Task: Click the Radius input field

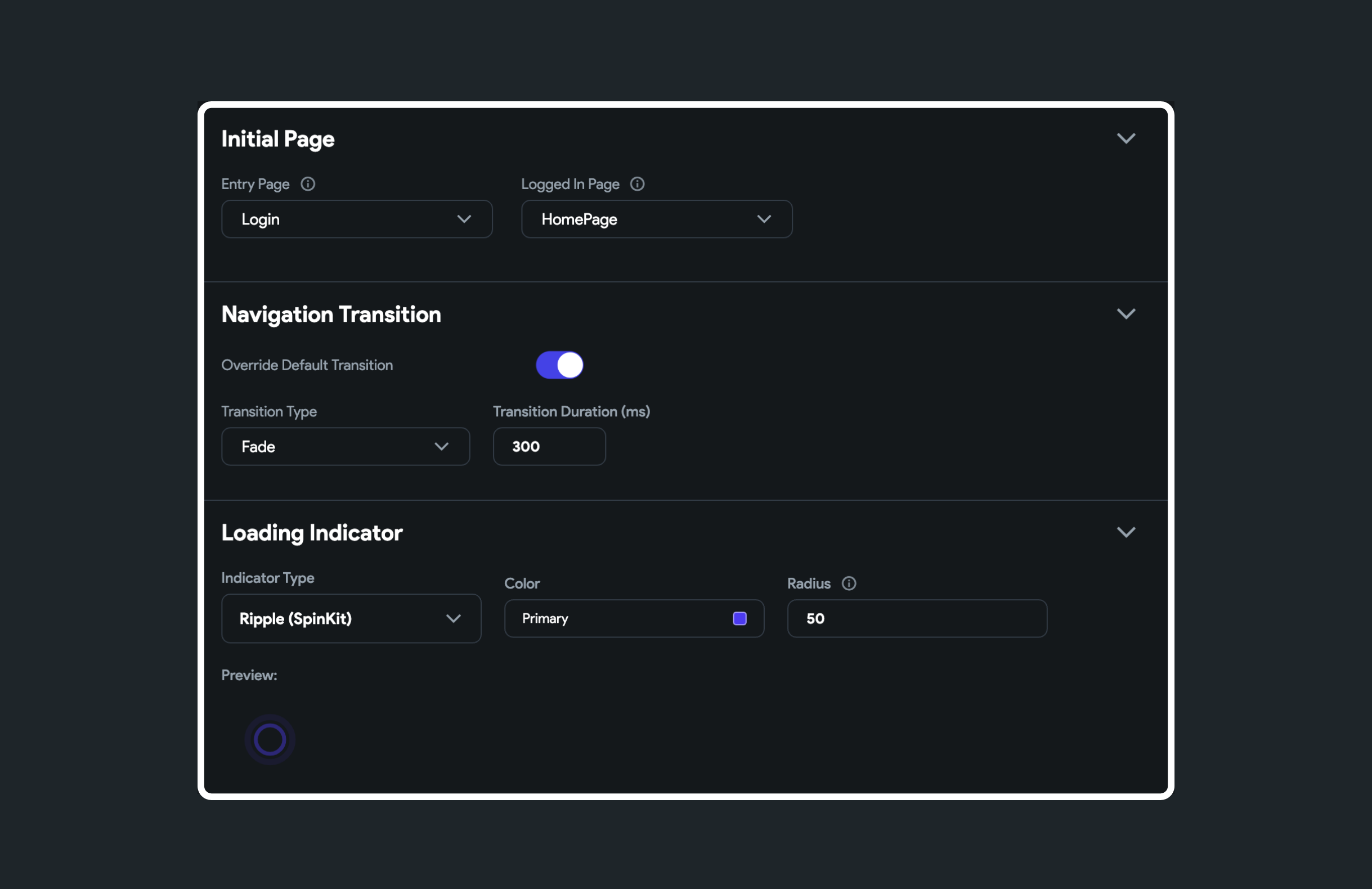Action: (x=917, y=618)
